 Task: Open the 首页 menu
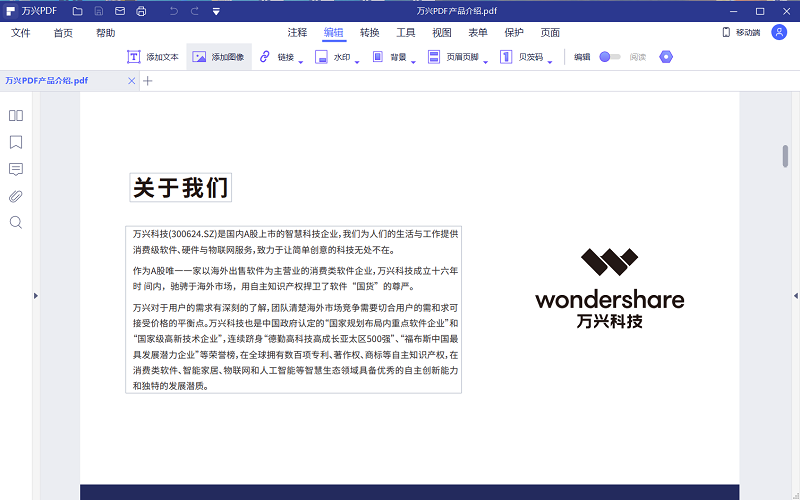pos(63,33)
